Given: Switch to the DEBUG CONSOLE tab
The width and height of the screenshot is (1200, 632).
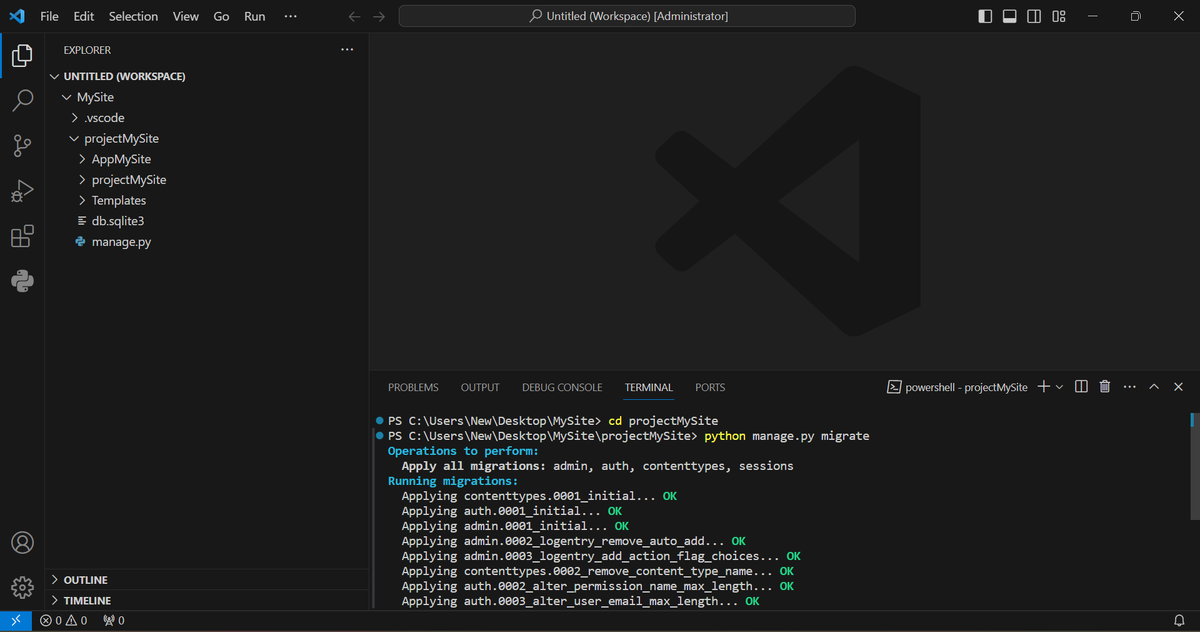Looking at the screenshot, I should point(562,387).
